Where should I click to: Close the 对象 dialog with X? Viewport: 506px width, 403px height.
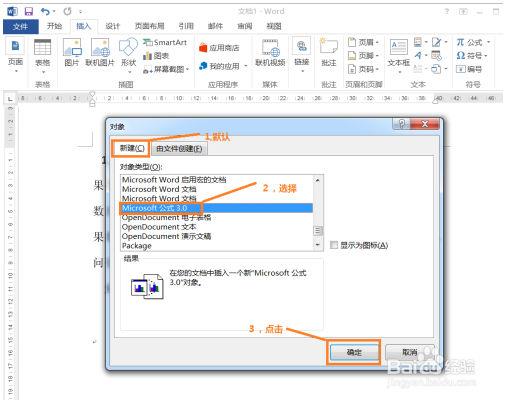click(x=425, y=125)
